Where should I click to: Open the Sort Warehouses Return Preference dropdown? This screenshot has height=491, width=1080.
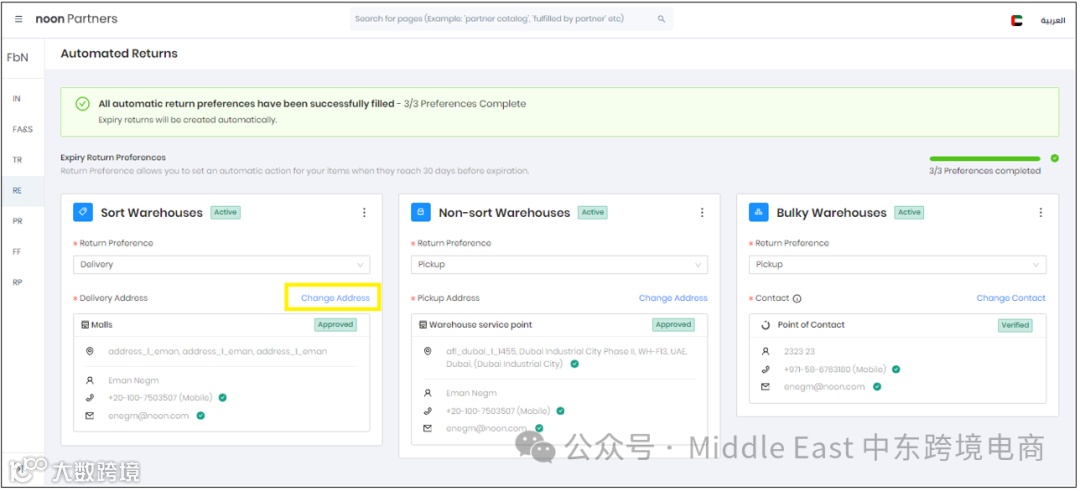pos(221,264)
